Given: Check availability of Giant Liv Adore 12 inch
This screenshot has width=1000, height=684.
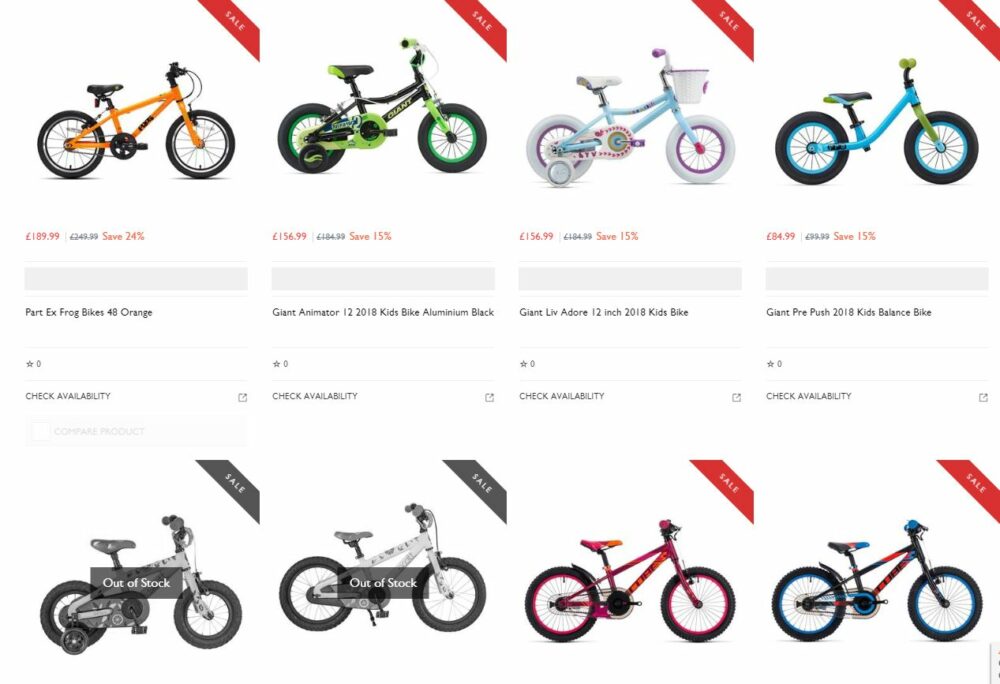Looking at the screenshot, I should 561,396.
